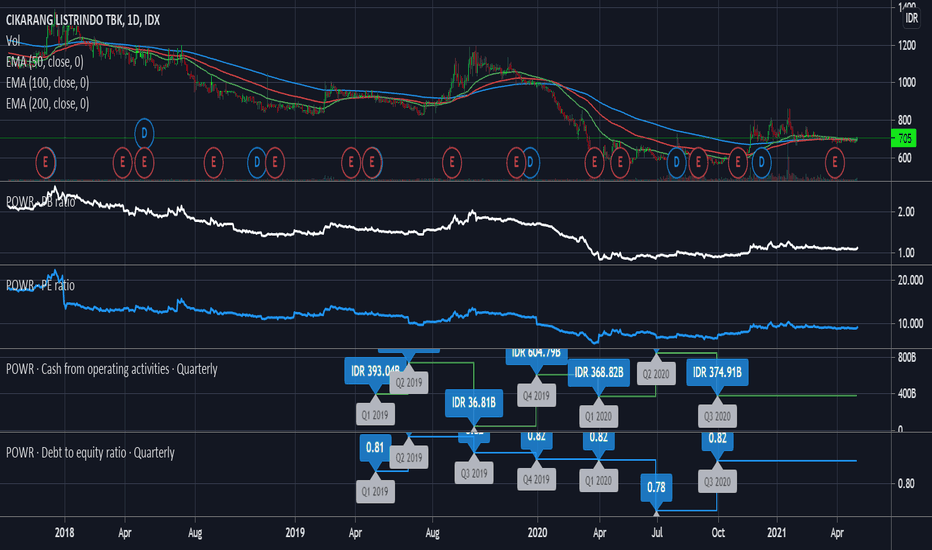Click the 800B cash flow axis value

[x=906, y=357]
